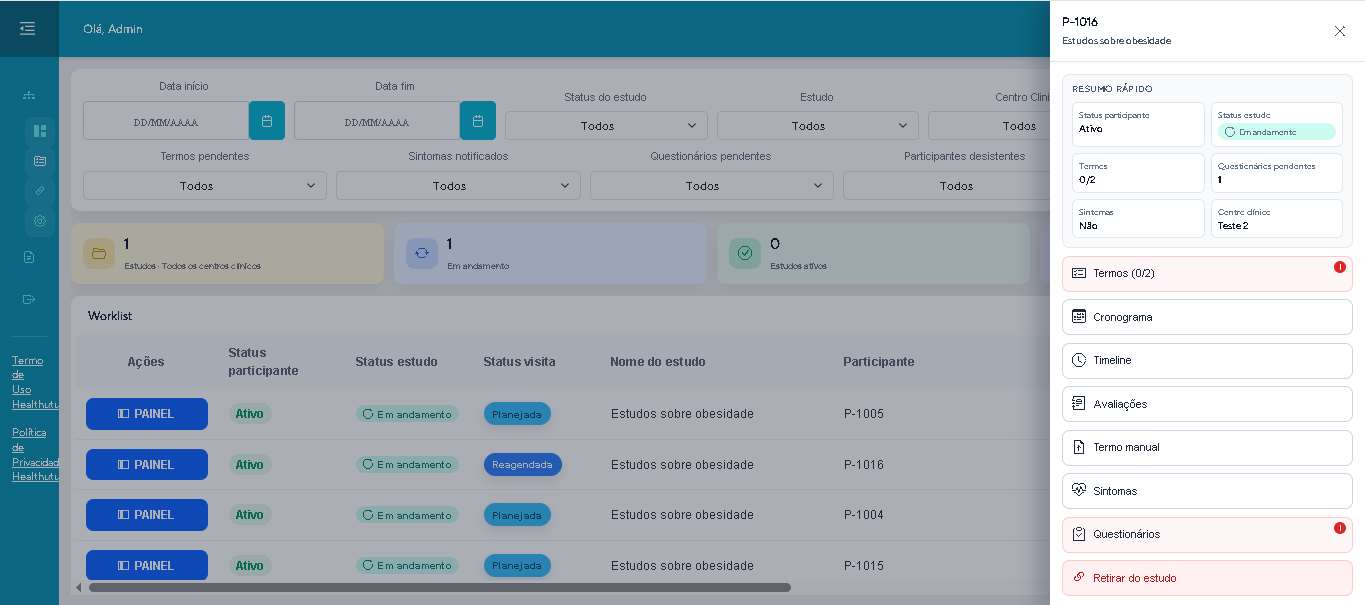Click the Reagendada status badge
Screen dimensions: 1365x605
[x=523, y=464]
